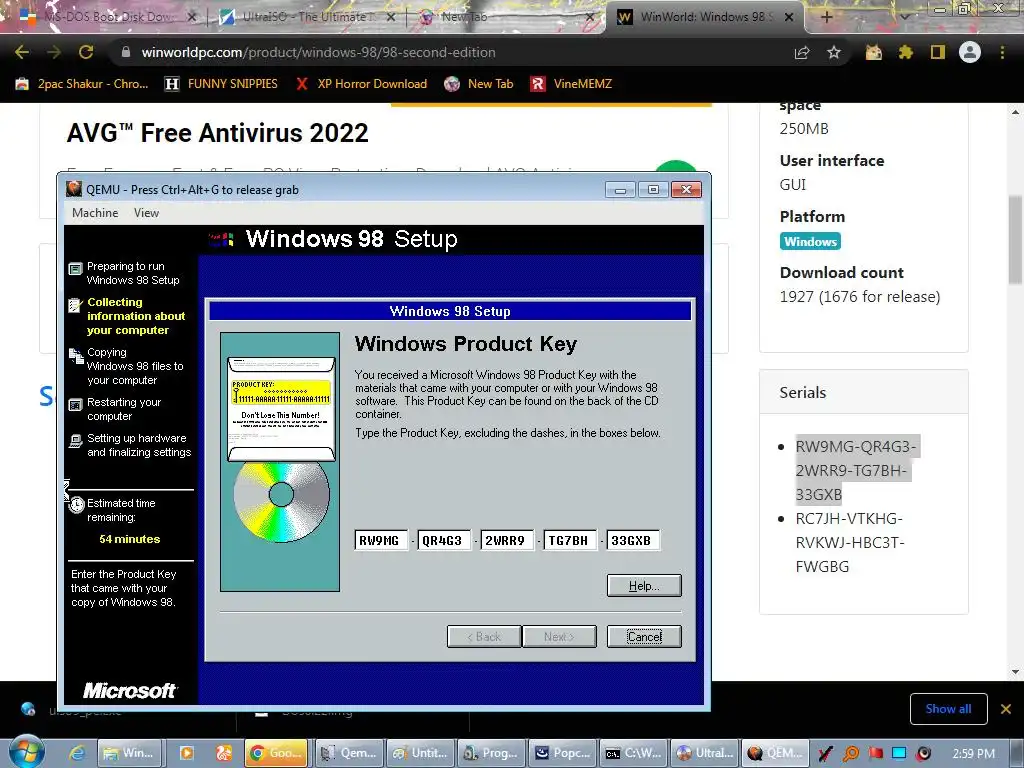Viewport: 1024px width, 768px height.
Task: Select the highlighted RW9MG serial text
Action: pos(856,470)
